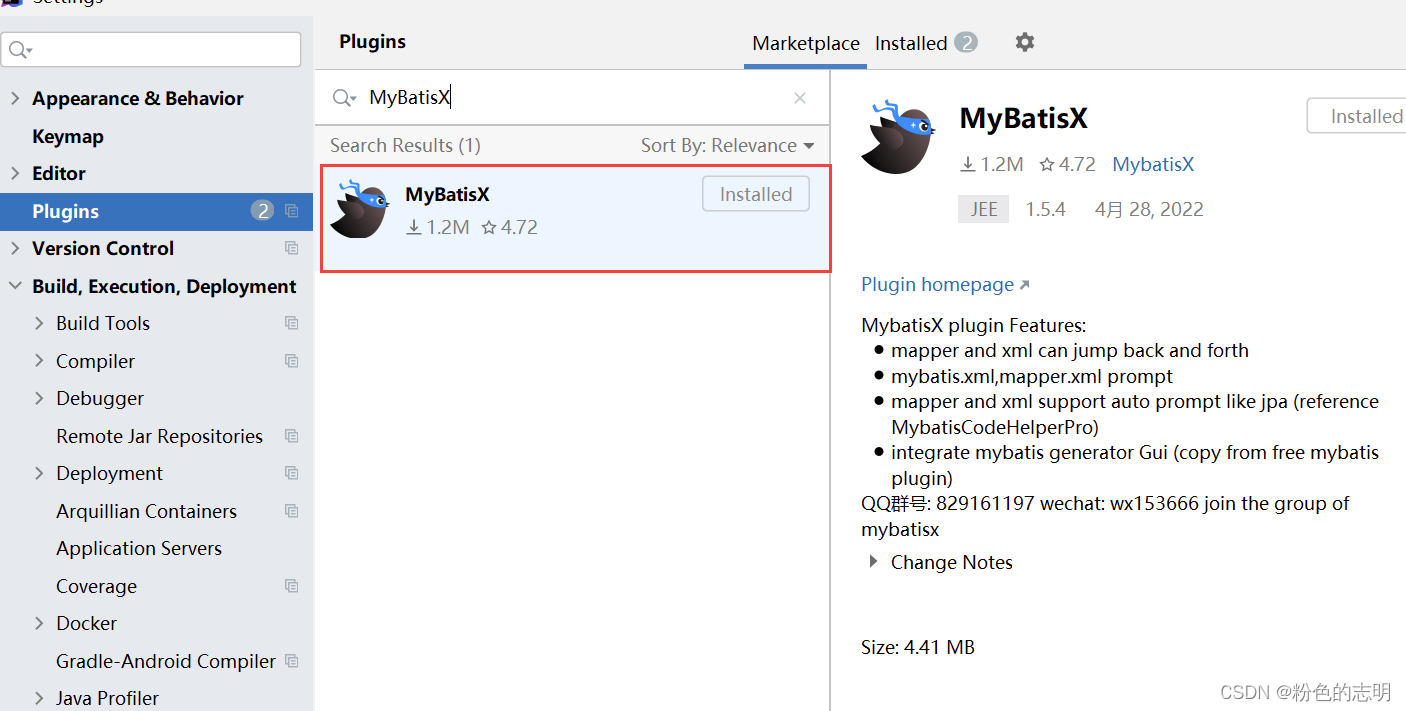Click the downloads icon in MyBatisX result
This screenshot has height=711, width=1406.
pos(413,228)
